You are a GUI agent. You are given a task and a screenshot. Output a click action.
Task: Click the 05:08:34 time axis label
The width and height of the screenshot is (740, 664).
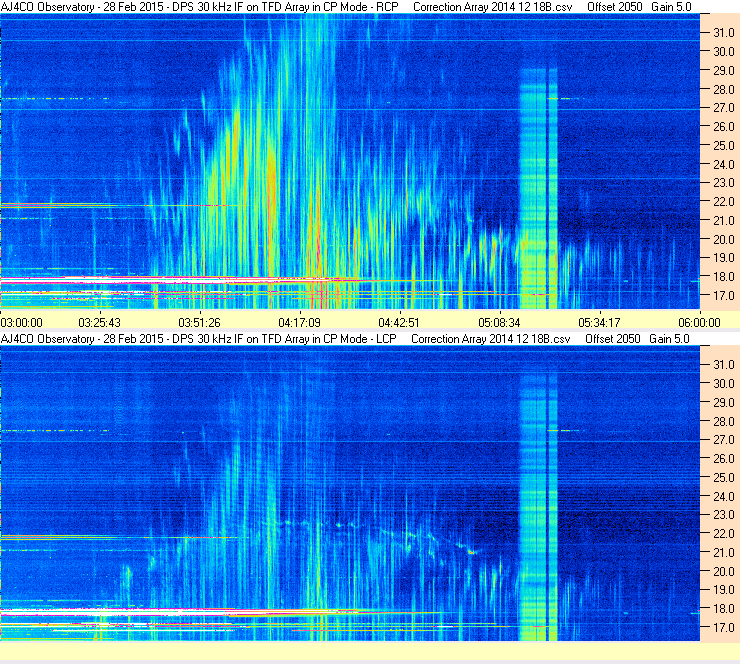click(499, 323)
